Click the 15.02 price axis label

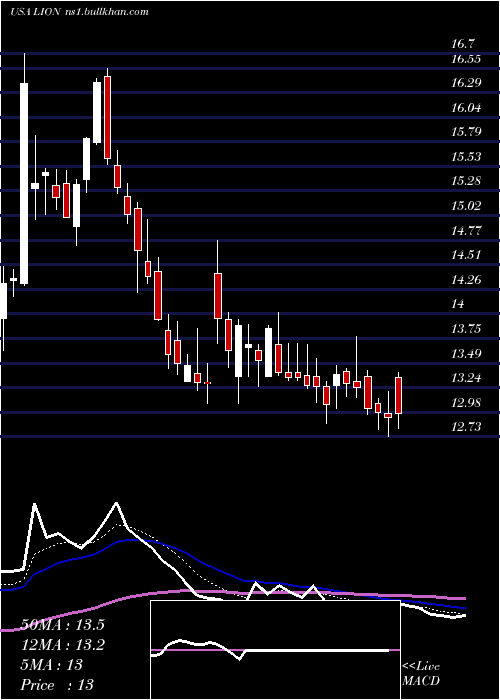(x=466, y=206)
